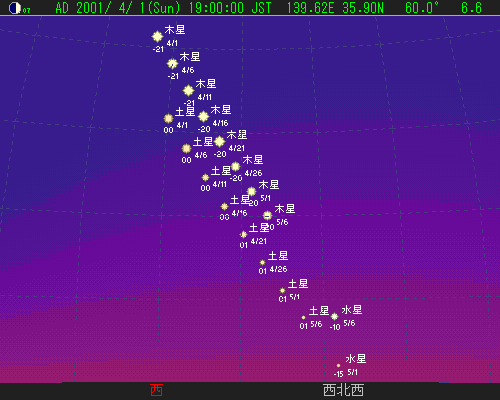Select the Jupiter marker dated 4/21

click(x=219, y=142)
